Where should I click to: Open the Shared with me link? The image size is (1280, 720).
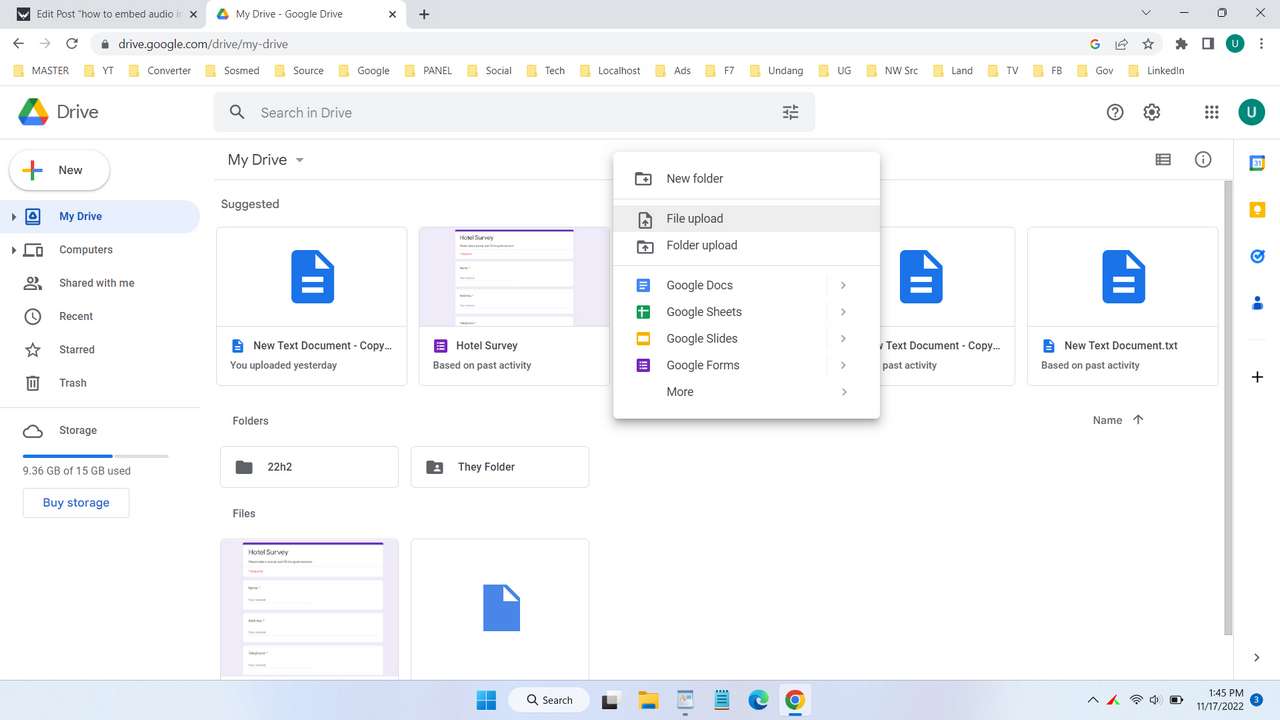click(96, 283)
